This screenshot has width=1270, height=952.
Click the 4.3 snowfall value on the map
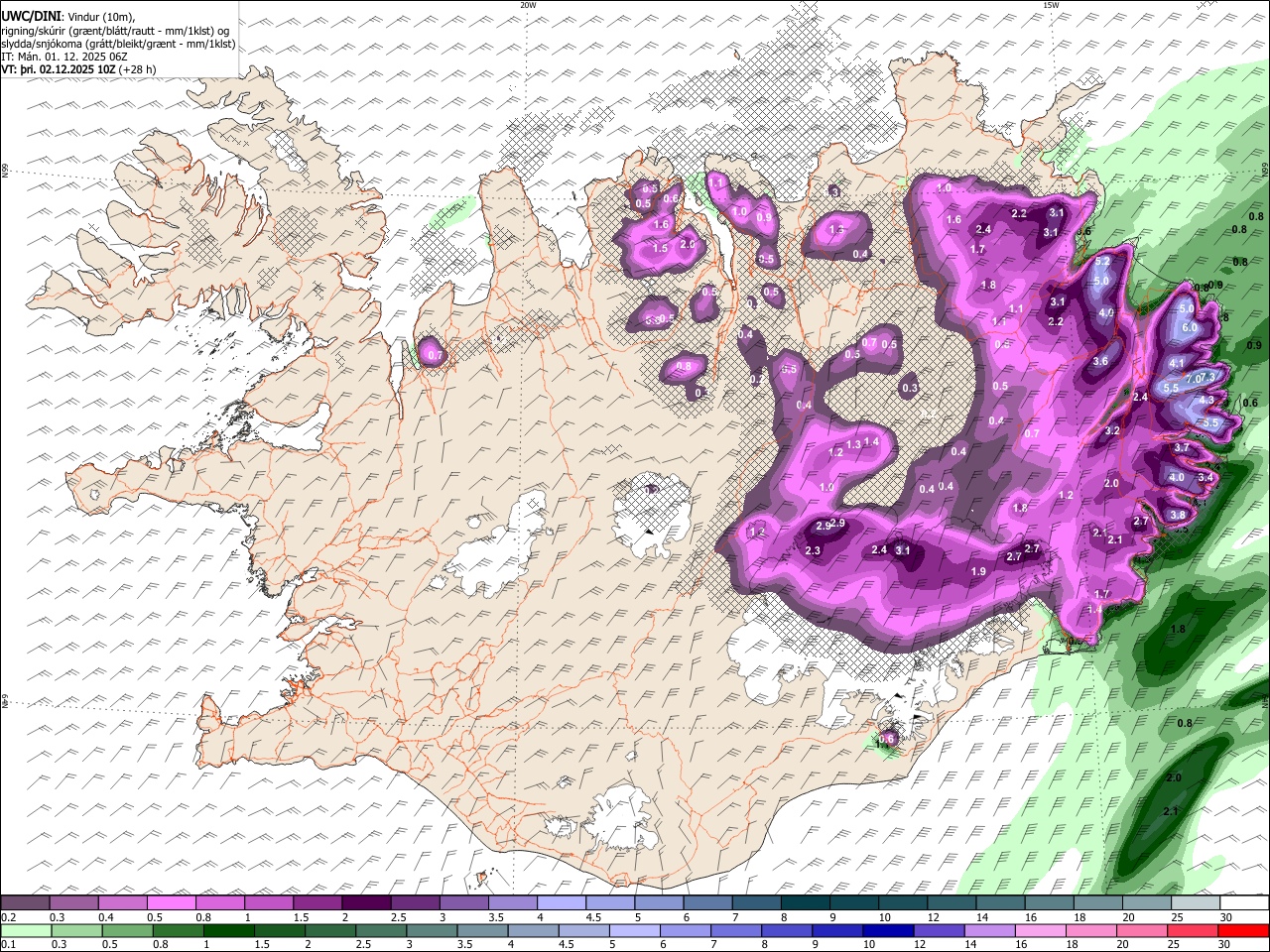coord(1206,400)
